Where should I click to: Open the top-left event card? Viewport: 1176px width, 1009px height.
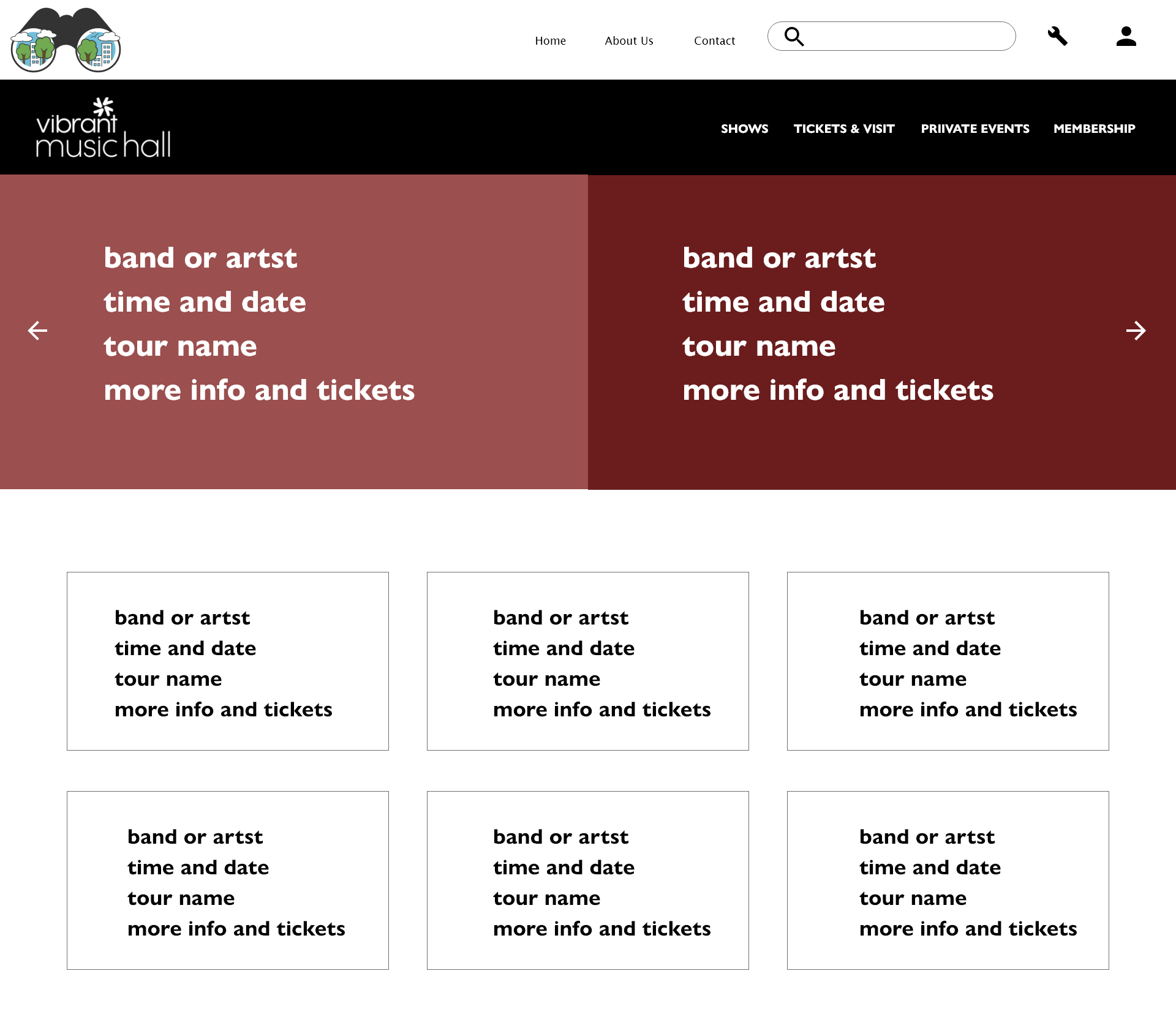pos(228,661)
